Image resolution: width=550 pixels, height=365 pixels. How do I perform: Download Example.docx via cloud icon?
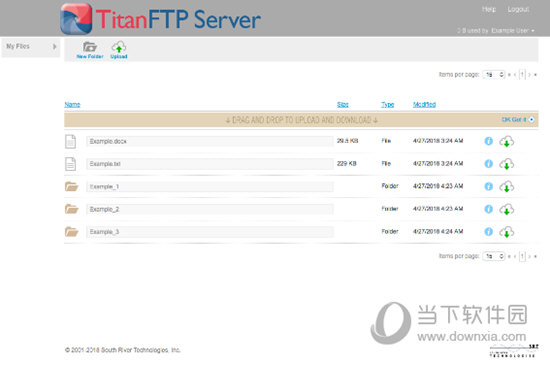point(507,141)
